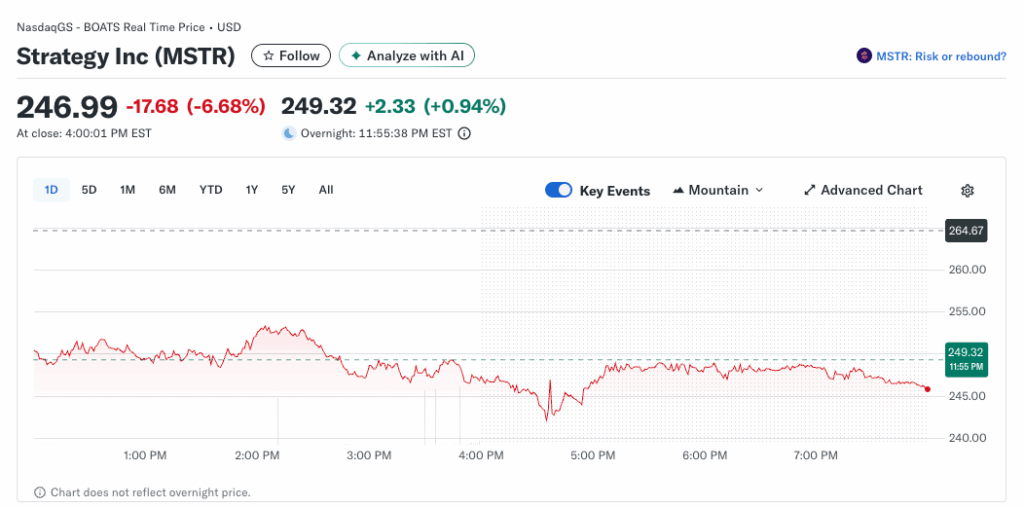Toggle the Key Events switch
Viewport: 1024px width, 507px height.
[x=559, y=190]
